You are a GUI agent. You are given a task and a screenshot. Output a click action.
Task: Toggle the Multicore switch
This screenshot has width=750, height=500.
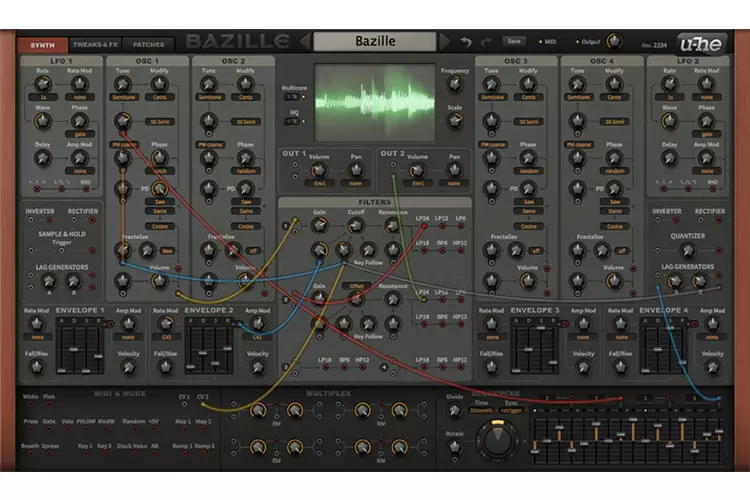pos(292,97)
